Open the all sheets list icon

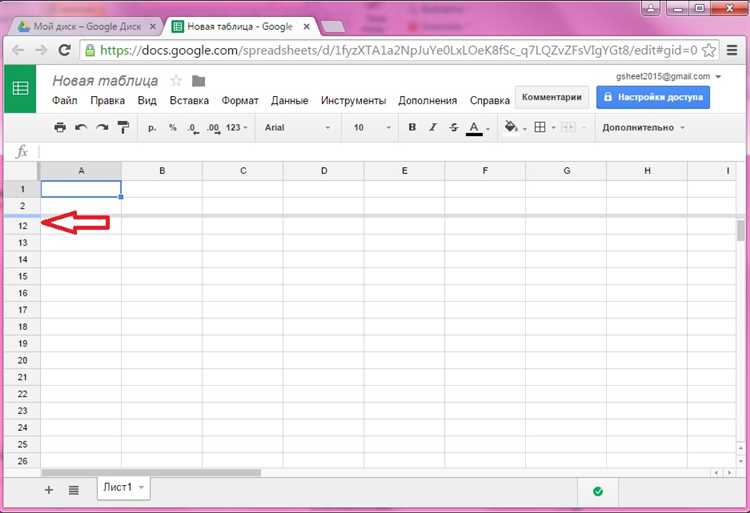73,490
